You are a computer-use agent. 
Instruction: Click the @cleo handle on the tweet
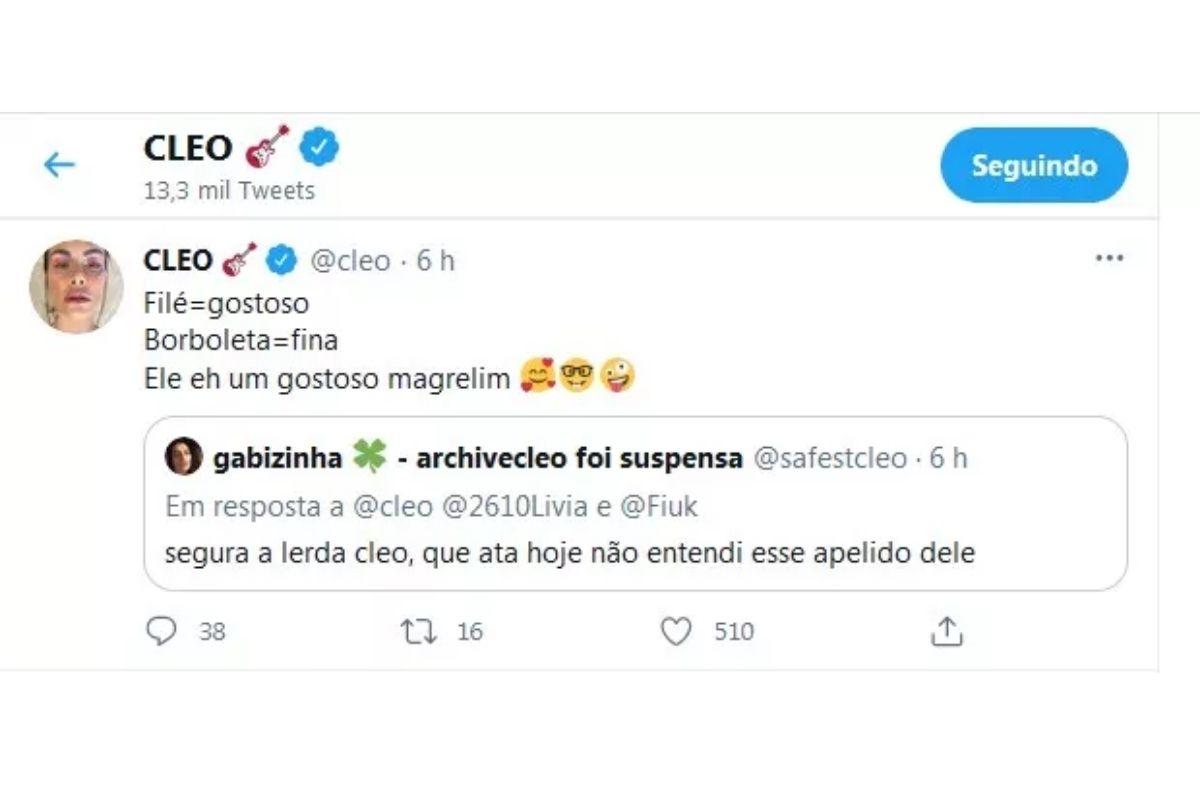point(350,261)
